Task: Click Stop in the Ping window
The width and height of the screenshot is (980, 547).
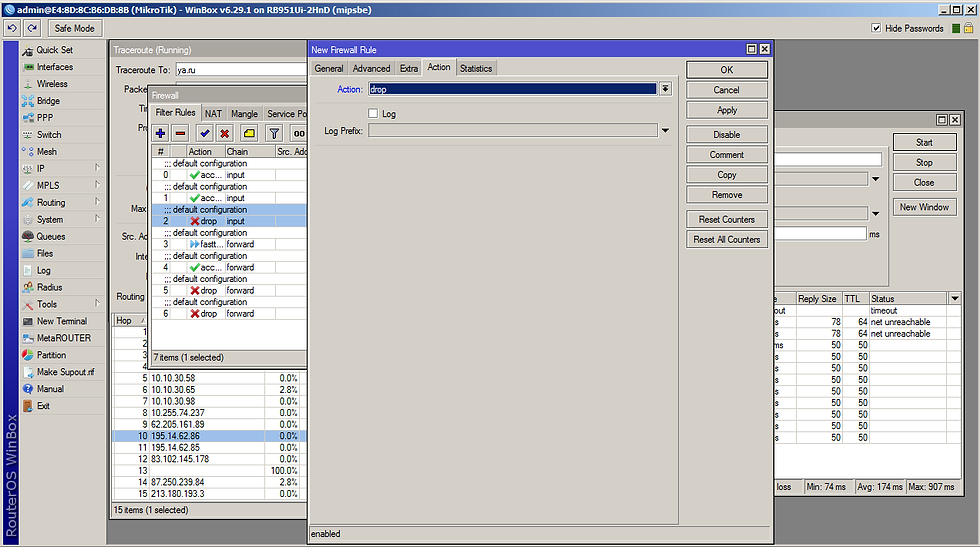Action: pyautogui.click(x=924, y=163)
